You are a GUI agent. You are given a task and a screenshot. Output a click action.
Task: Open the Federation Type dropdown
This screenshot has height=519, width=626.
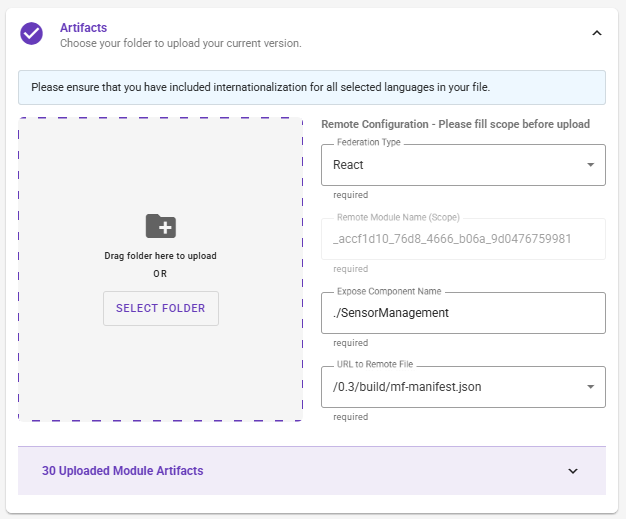pos(463,165)
